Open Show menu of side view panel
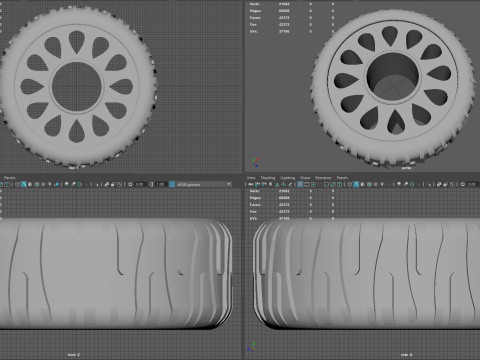 coord(305,178)
